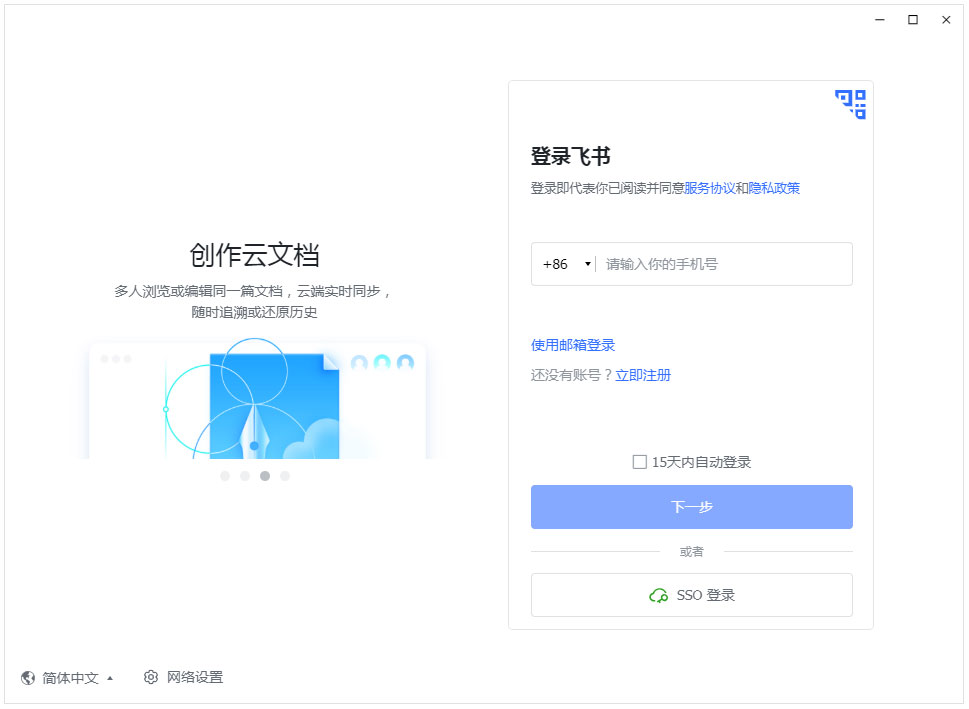Open the 服务协议 service agreement link
This screenshot has width=969, height=709.
(709, 188)
